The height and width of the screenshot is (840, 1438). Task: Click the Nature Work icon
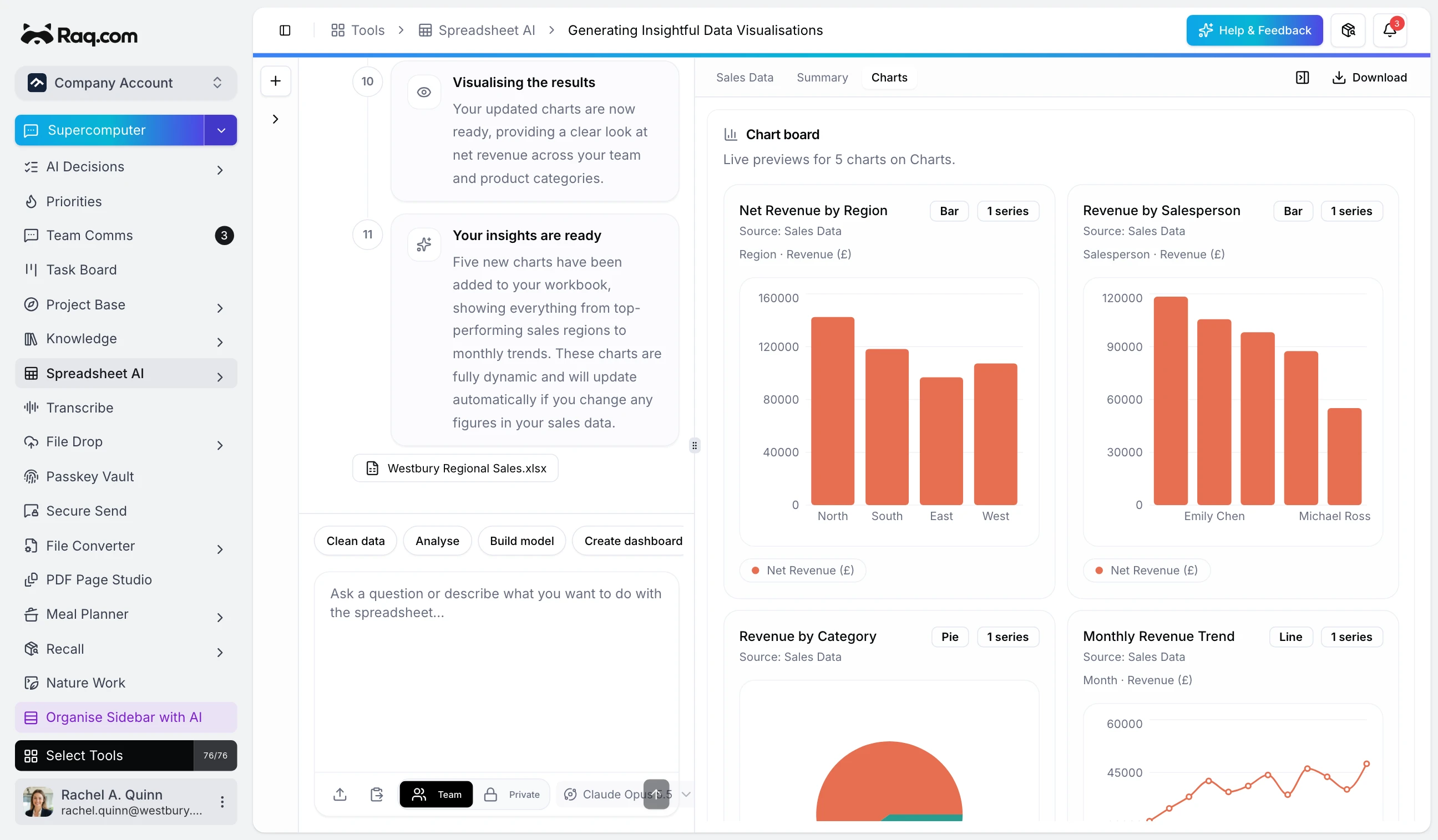click(x=31, y=683)
